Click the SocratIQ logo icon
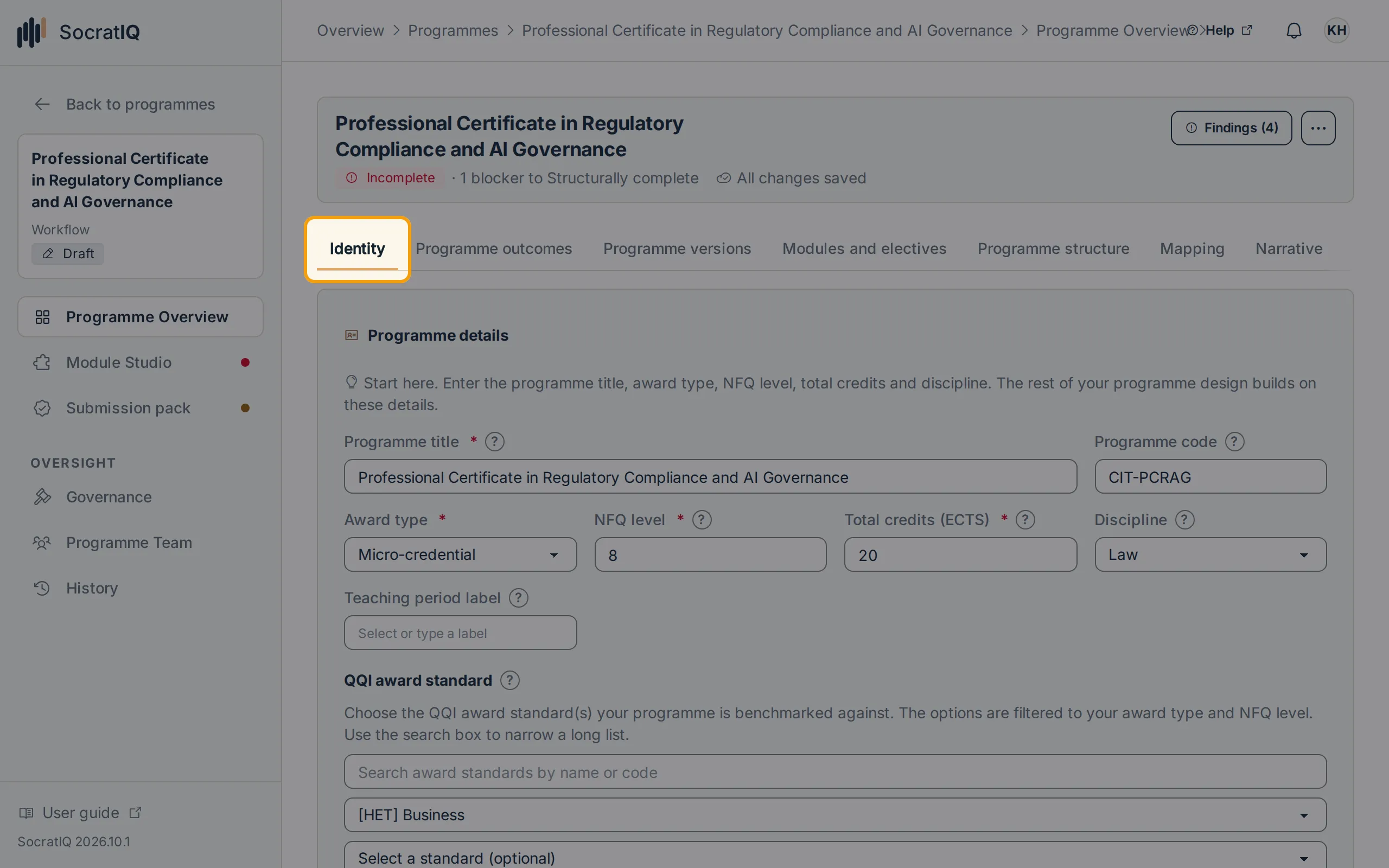Image resolution: width=1389 pixels, height=868 pixels. 31,31
